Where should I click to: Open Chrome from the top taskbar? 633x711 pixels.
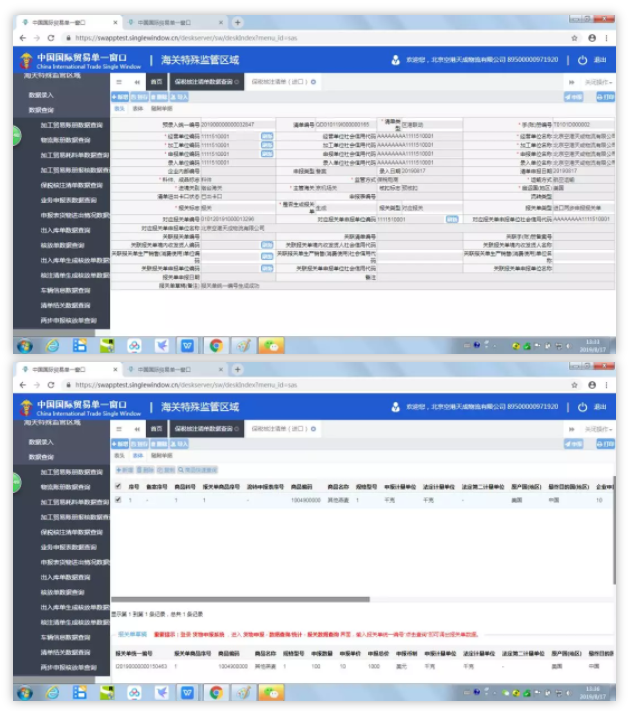pyautogui.click(x=216, y=346)
